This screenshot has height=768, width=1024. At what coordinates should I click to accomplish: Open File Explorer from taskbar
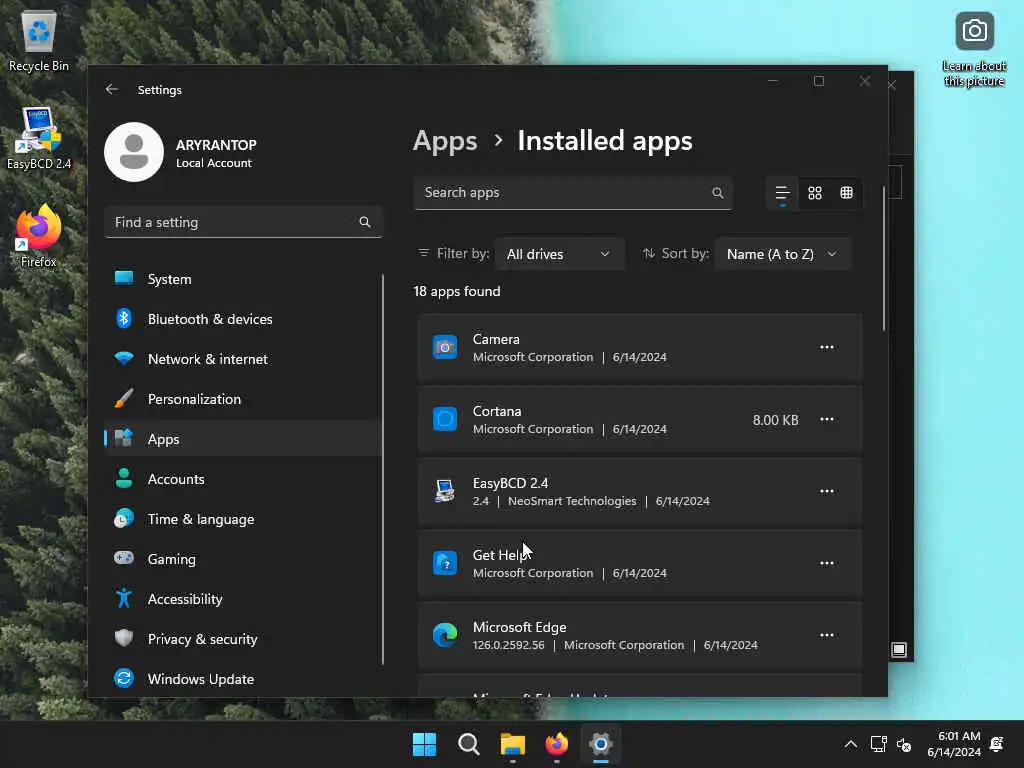pos(513,744)
